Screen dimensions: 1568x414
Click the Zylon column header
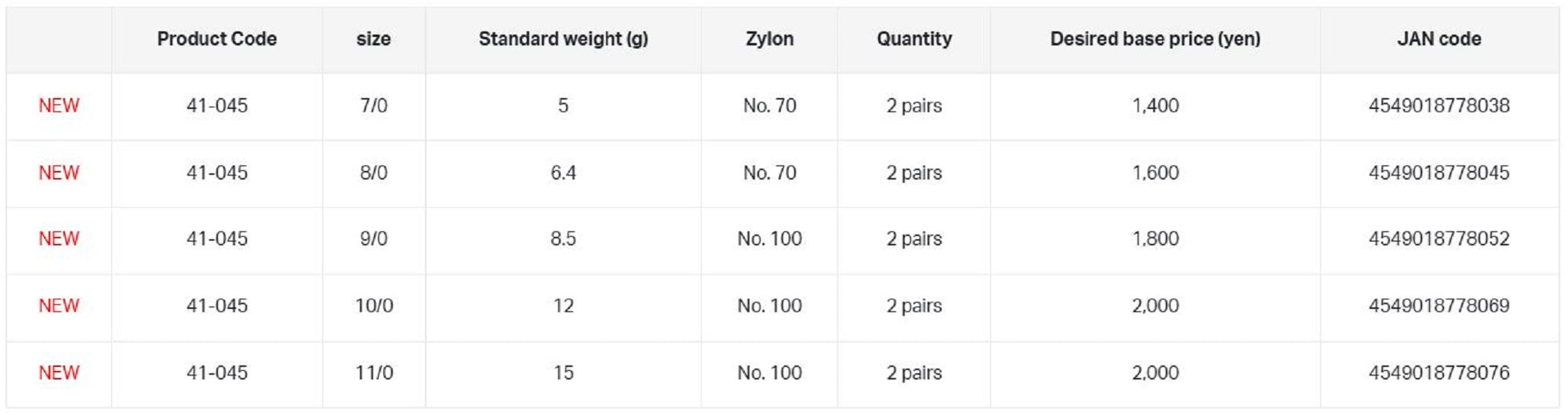coord(769,39)
